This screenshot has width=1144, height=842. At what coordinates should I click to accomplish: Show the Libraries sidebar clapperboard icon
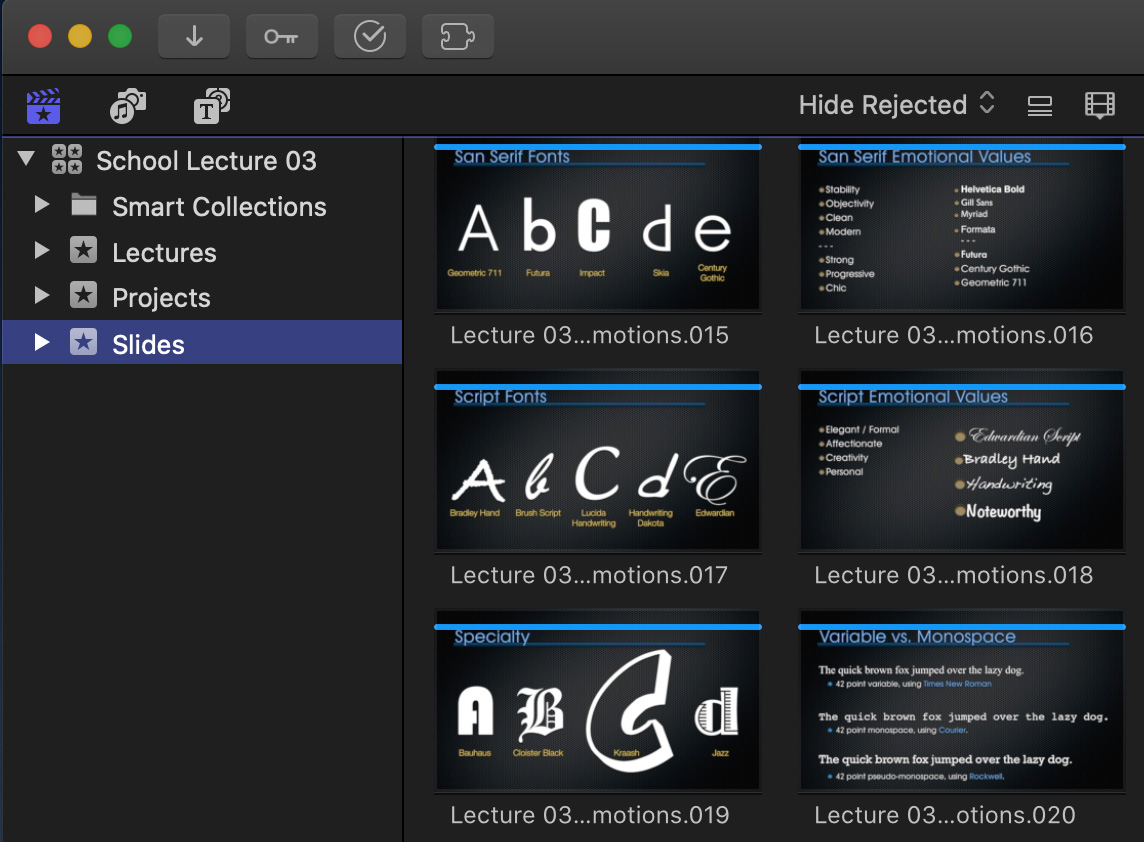tap(44, 106)
